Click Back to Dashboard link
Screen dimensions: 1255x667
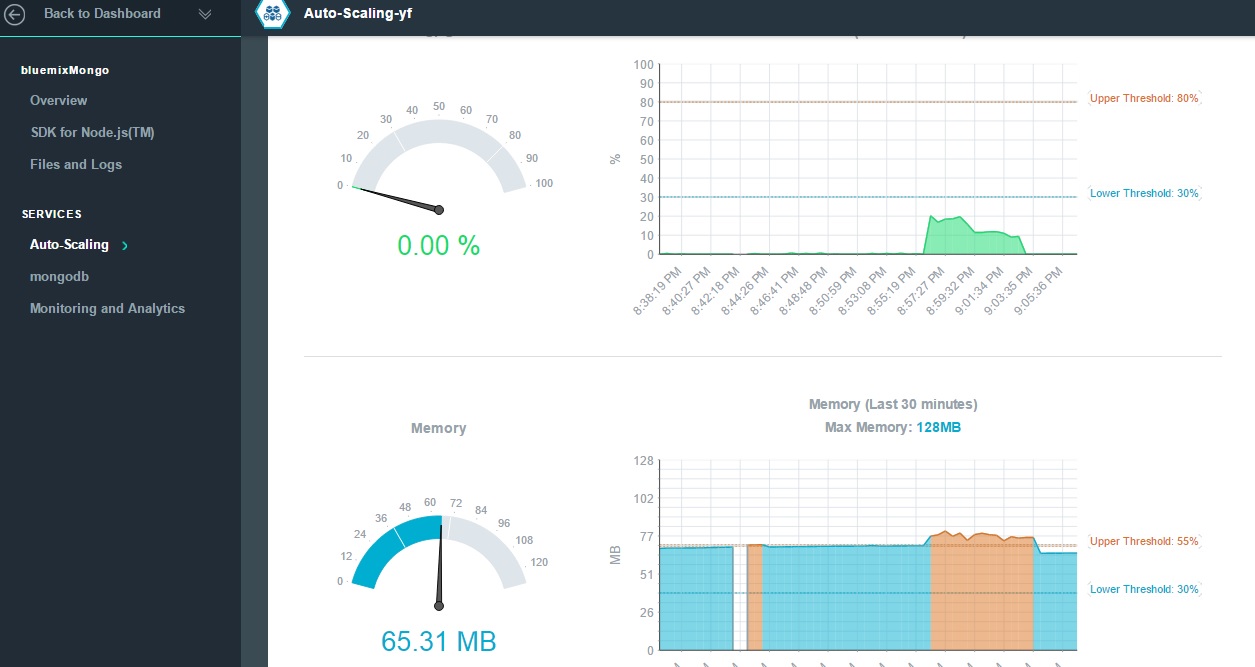102,14
